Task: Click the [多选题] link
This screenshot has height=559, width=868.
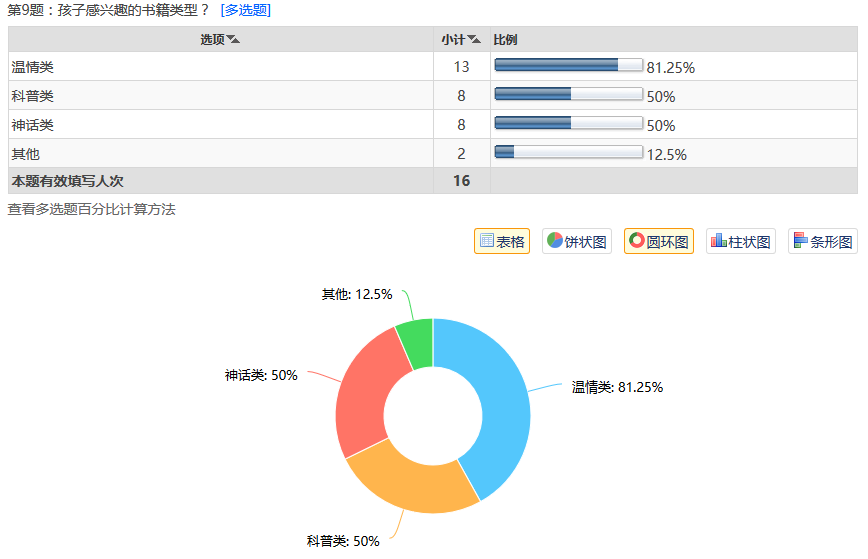Action: 246,10
